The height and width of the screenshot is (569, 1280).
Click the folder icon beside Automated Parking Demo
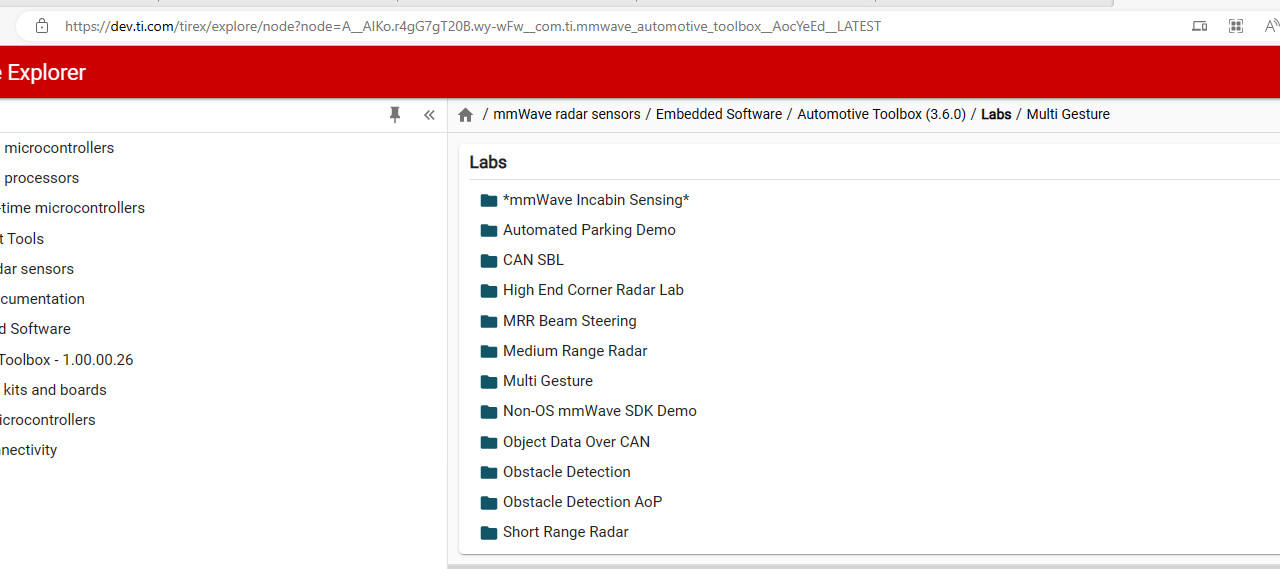(489, 230)
